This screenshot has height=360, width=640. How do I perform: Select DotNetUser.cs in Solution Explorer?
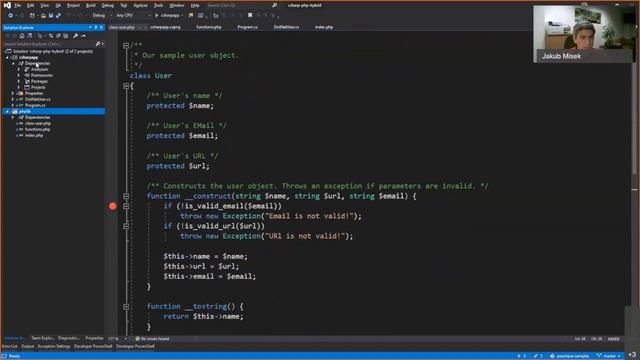pyautogui.click(x=38, y=99)
